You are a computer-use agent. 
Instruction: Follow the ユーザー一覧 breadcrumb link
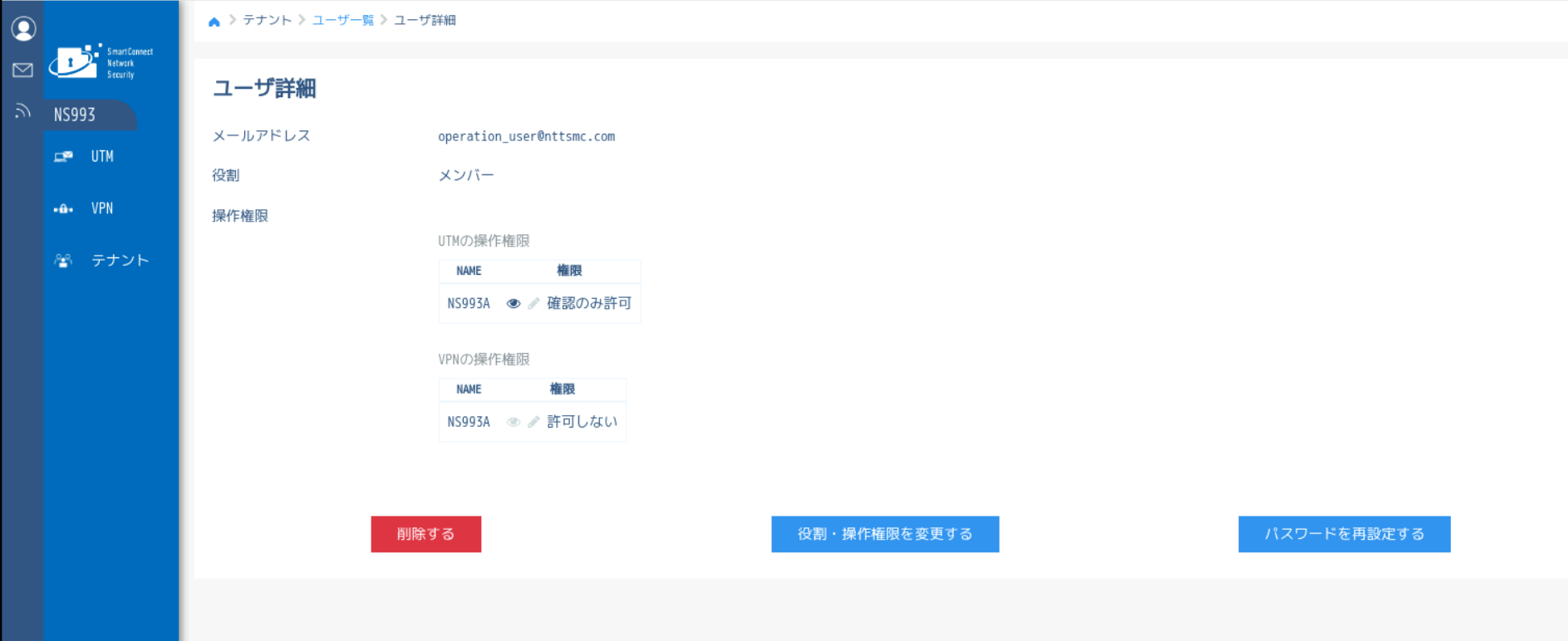point(343,20)
